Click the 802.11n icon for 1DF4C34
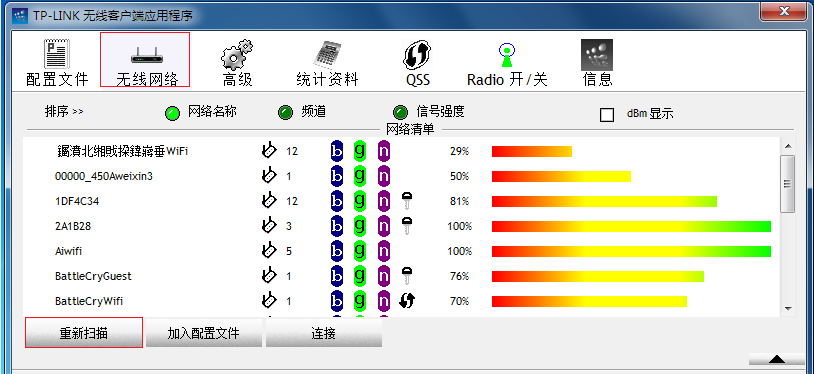The height and width of the screenshot is (374, 814). (384, 201)
